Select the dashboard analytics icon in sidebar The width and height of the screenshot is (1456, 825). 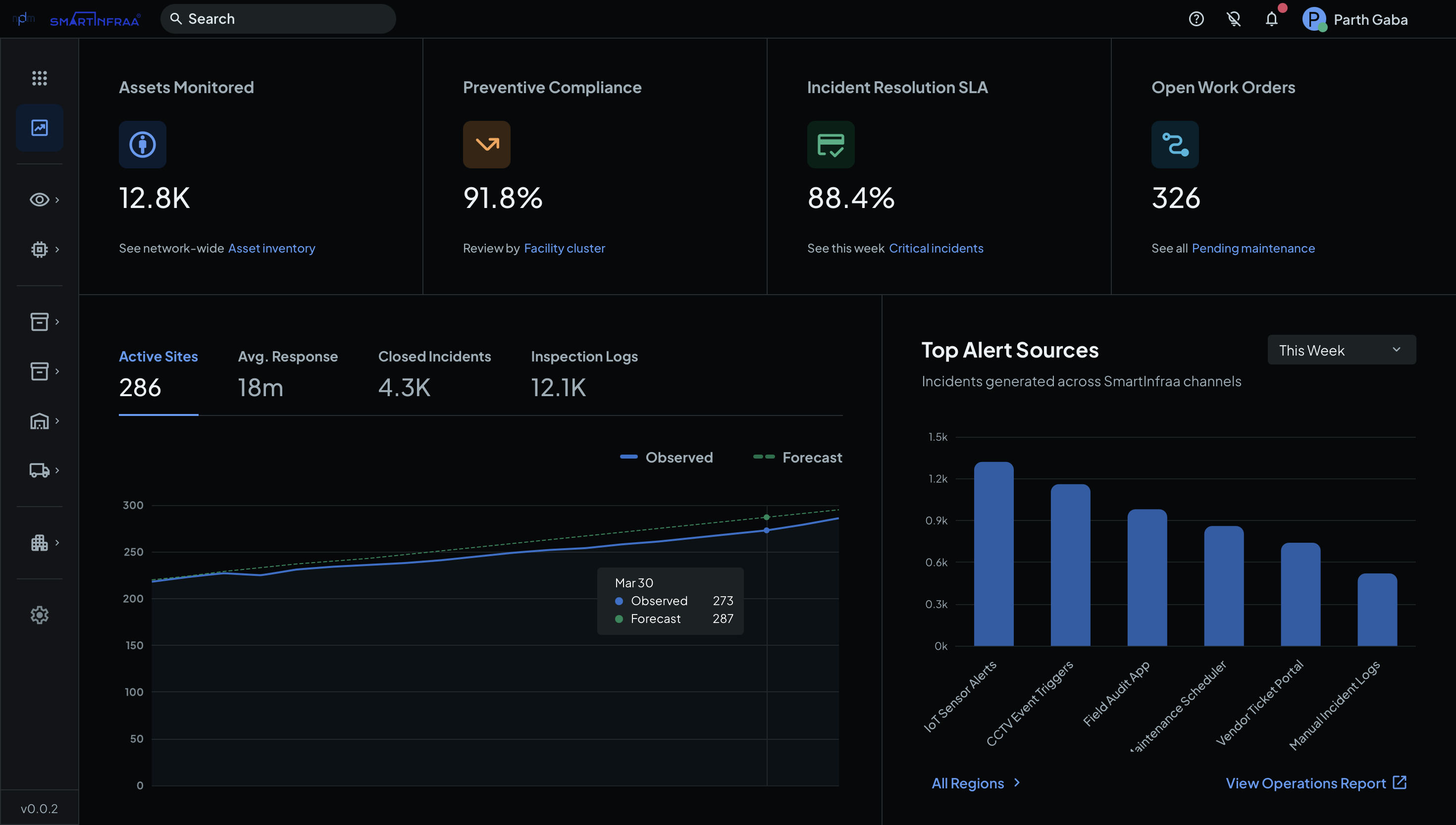39,127
